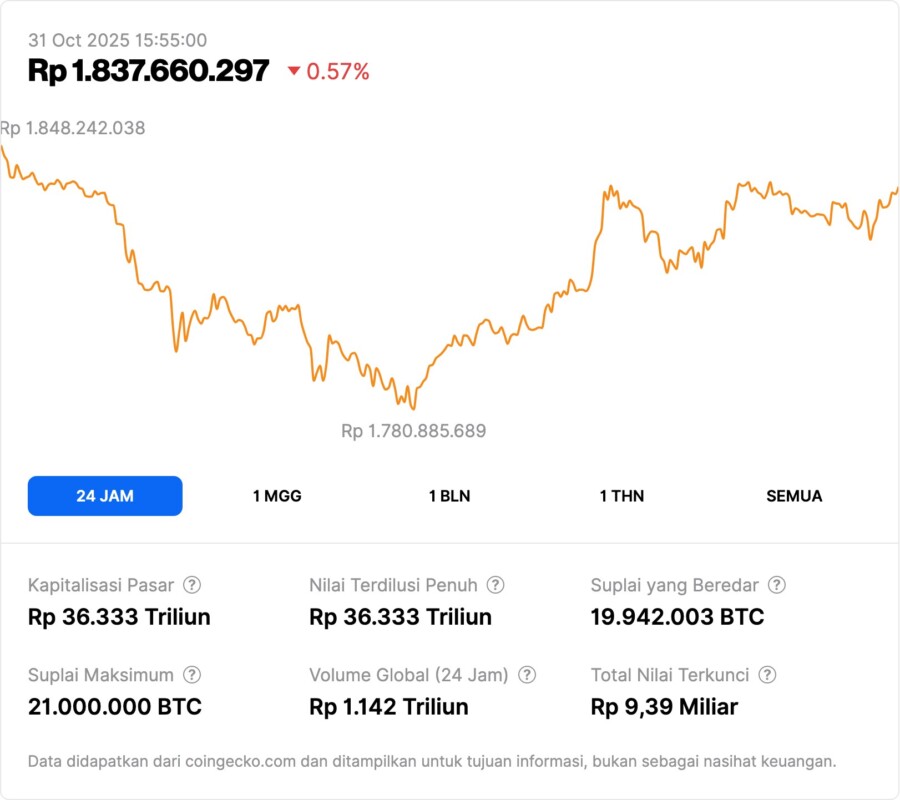Click the low price label Rp 1.780.885.689
The height and width of the screenshot is (800, 900).
click(413, 431)
